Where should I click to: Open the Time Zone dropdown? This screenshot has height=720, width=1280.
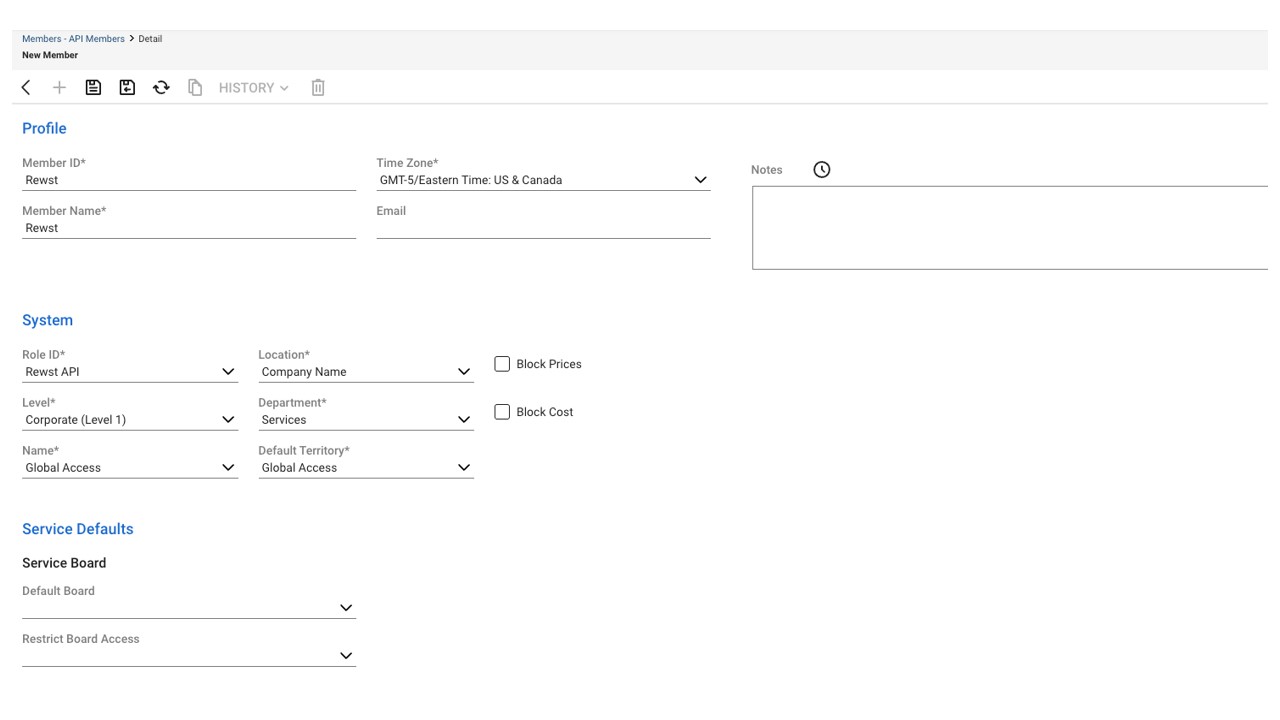click(700, 180)
